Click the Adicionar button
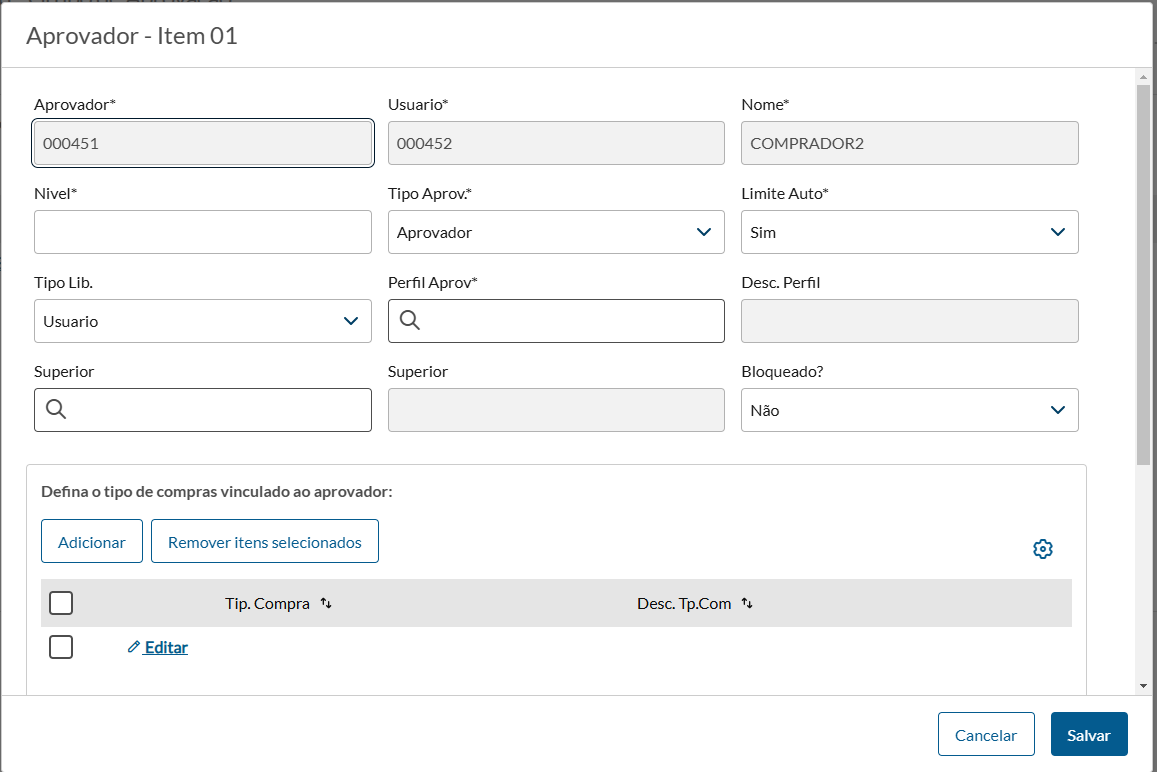Screen dimensions: 1157x772 click(x=92, y=541)
